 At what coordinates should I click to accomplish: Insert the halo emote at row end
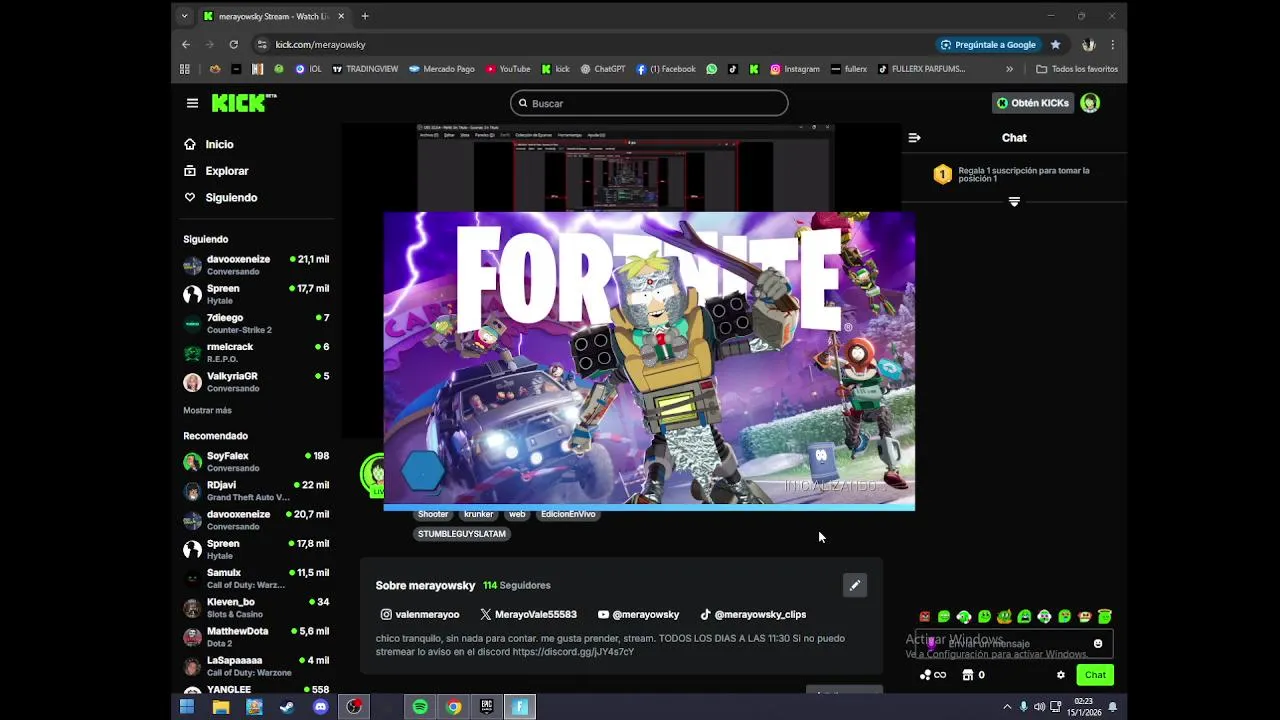[x=1104, y=617]
